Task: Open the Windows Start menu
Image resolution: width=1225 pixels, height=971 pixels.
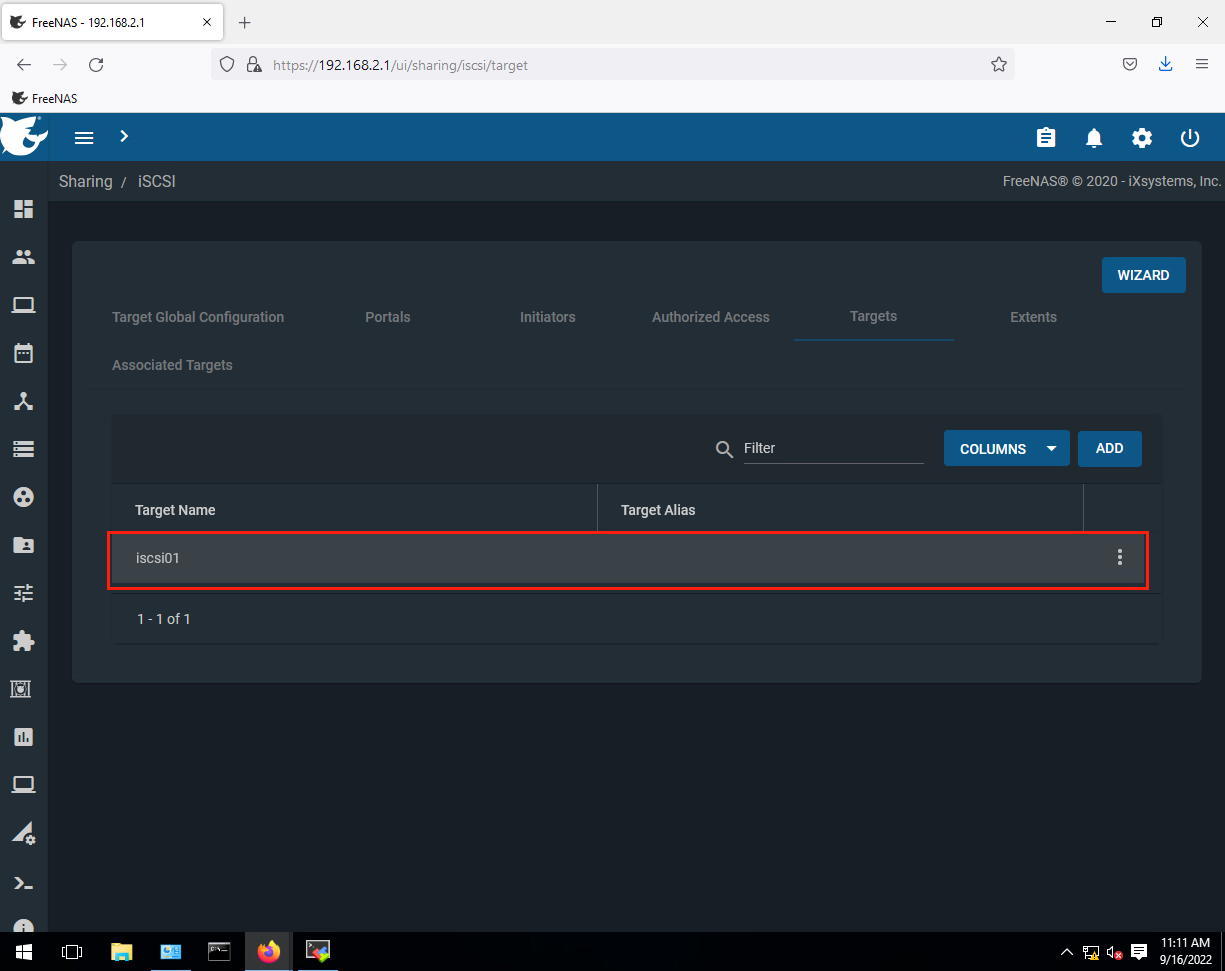Action: click(x=24, y=951)
